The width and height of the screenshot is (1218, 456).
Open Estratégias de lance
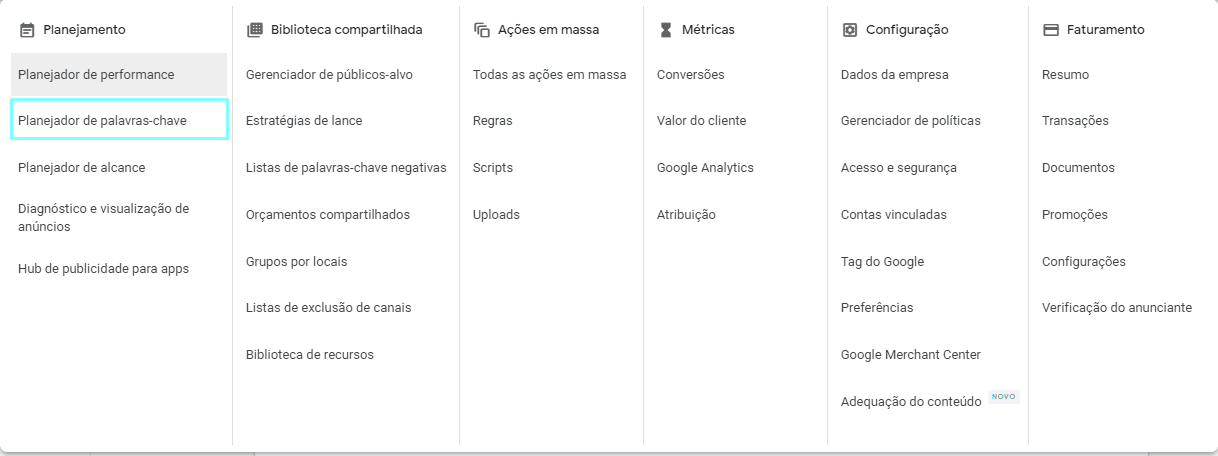(304, 121)
